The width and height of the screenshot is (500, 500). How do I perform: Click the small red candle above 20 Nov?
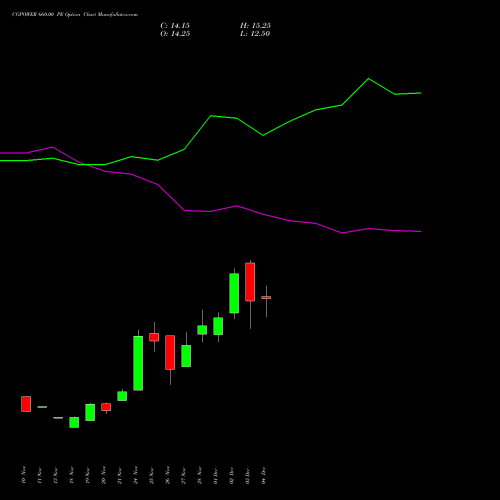tap(106, 407)
